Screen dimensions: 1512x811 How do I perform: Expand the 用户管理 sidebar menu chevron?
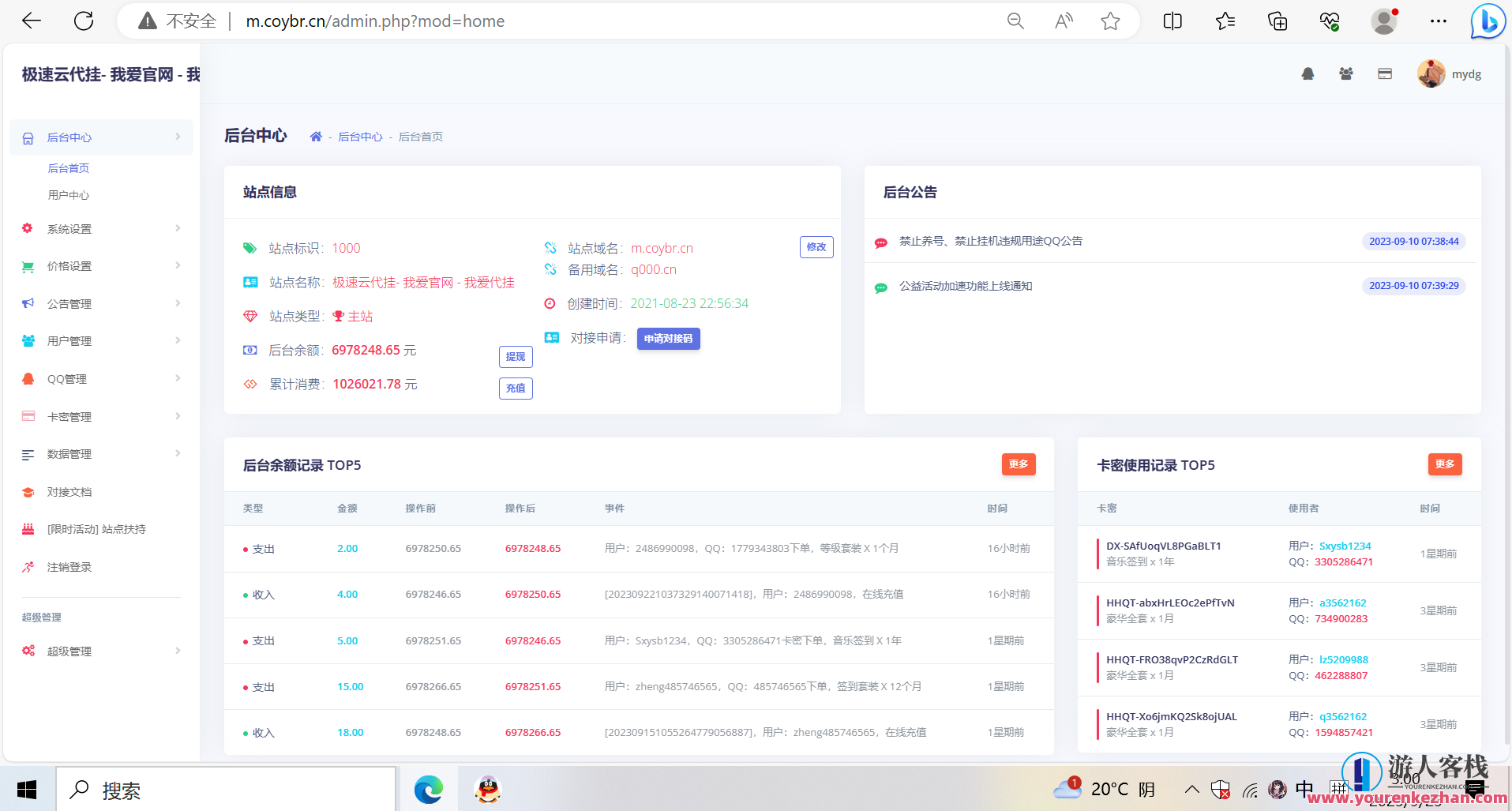[x=177, y=340]
